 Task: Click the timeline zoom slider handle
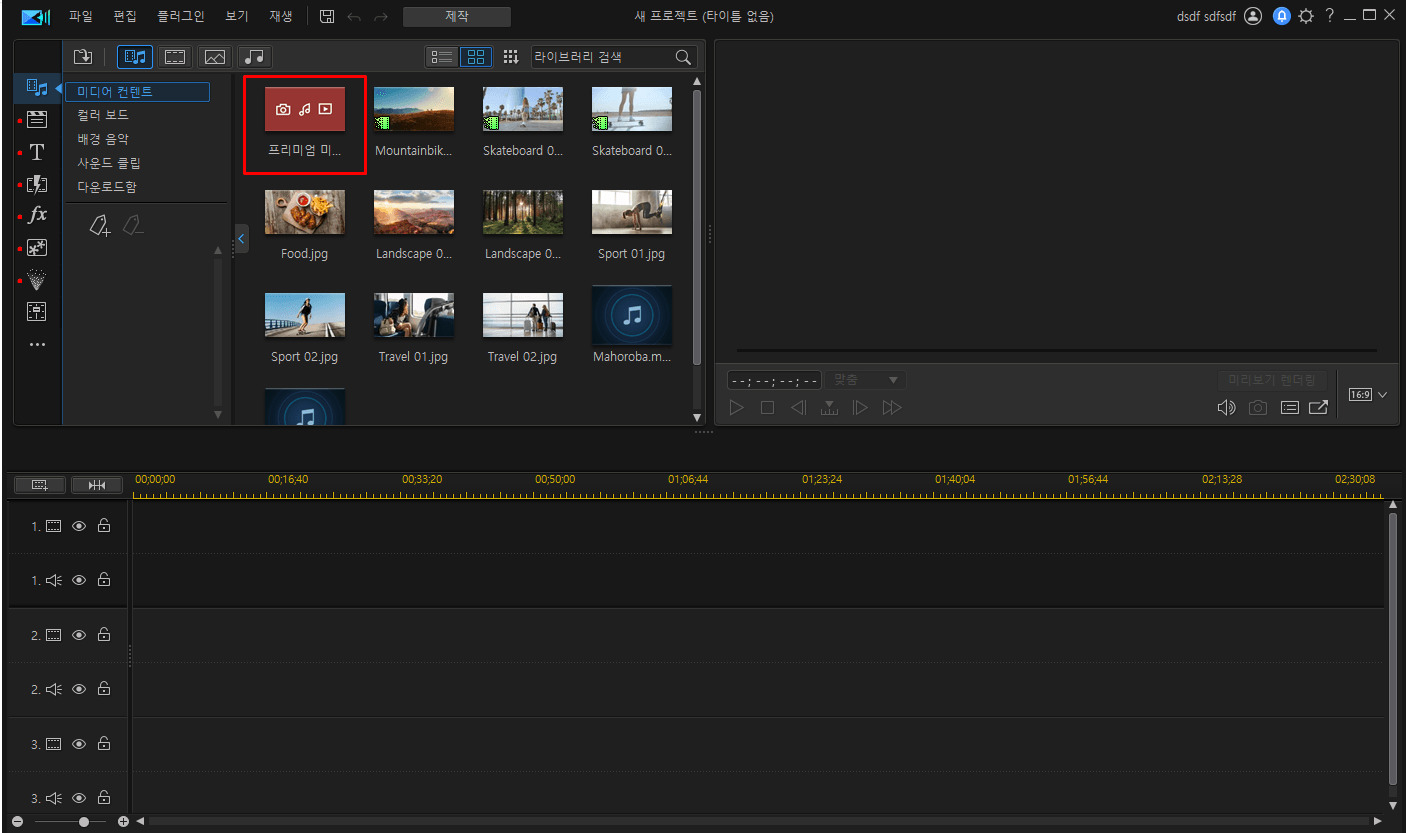(84, 821)
